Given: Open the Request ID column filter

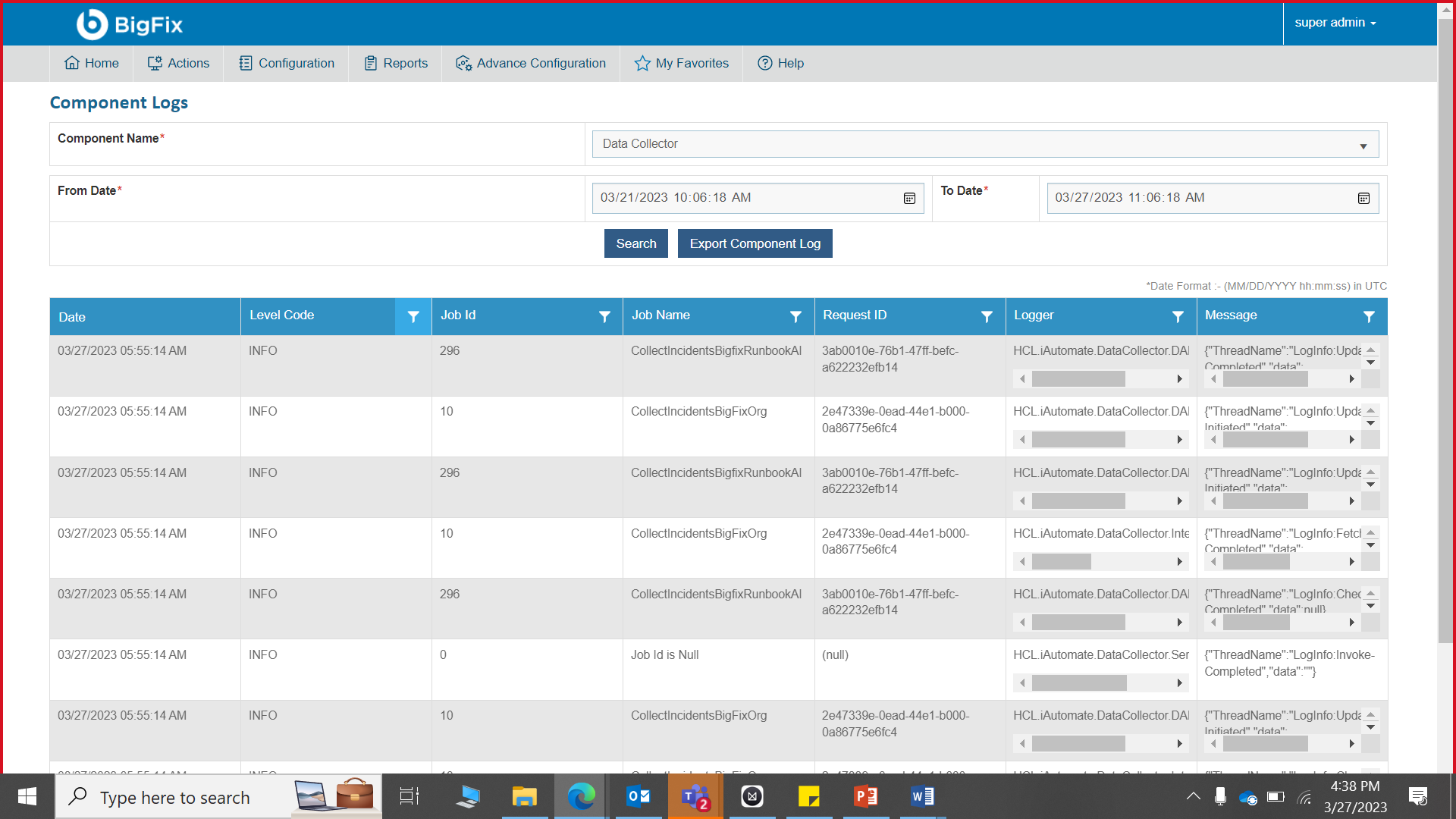Looking at the screenshot, I should pyautogui.click(x=987, y=317).
